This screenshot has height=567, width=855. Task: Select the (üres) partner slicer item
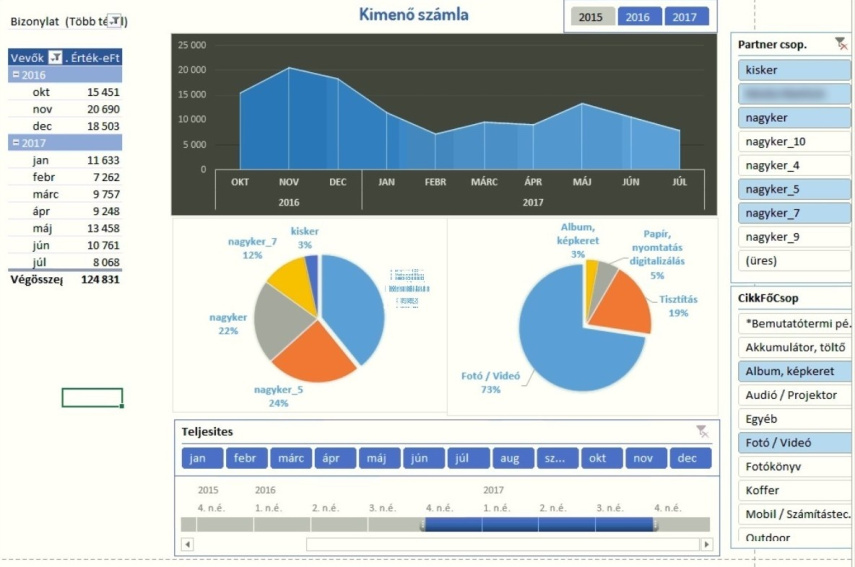(794, 261)
